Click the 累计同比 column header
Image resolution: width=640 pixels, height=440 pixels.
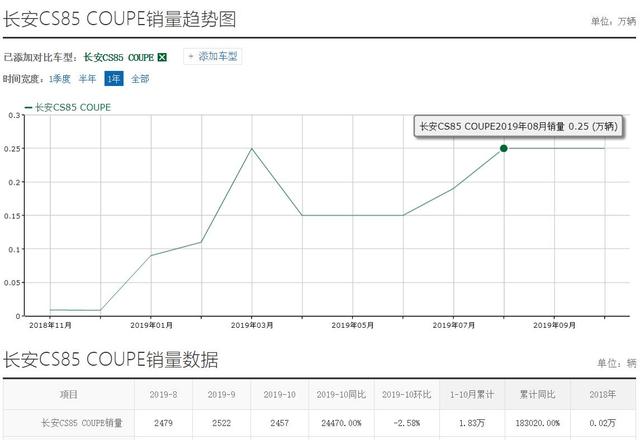coord(537,394)
